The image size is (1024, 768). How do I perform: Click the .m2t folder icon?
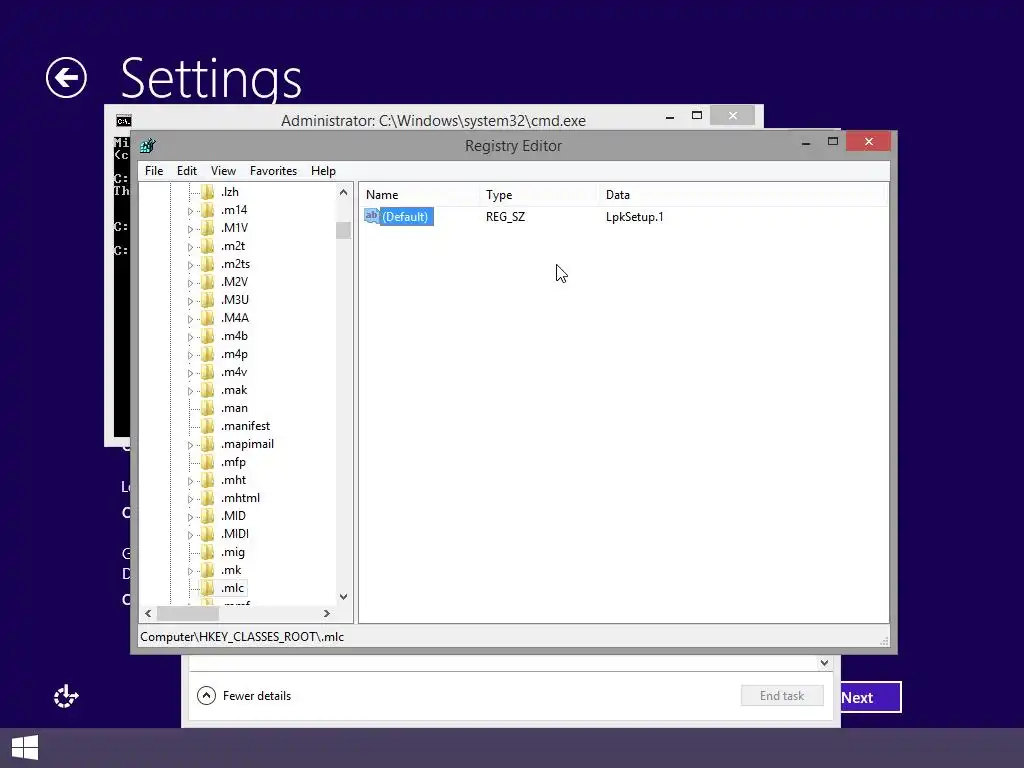click(208, 246)
